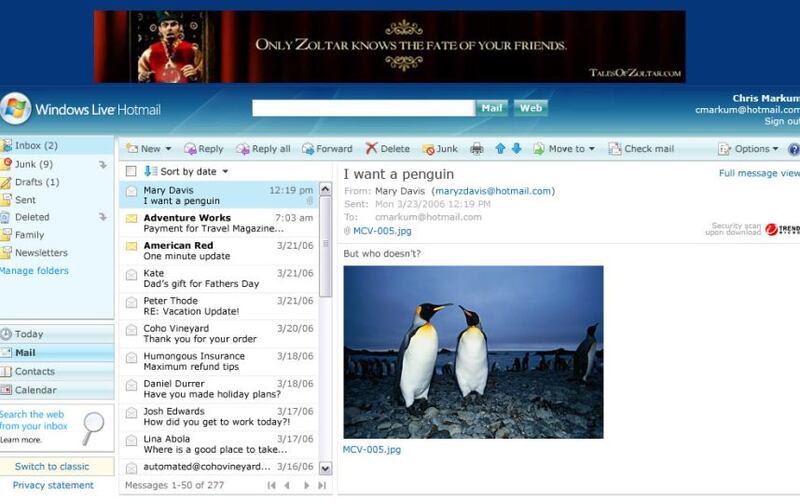Viewport: 800px width, 503px height.
Task: Click the Zoltar banner advertisement
Action: coord(390,46)
